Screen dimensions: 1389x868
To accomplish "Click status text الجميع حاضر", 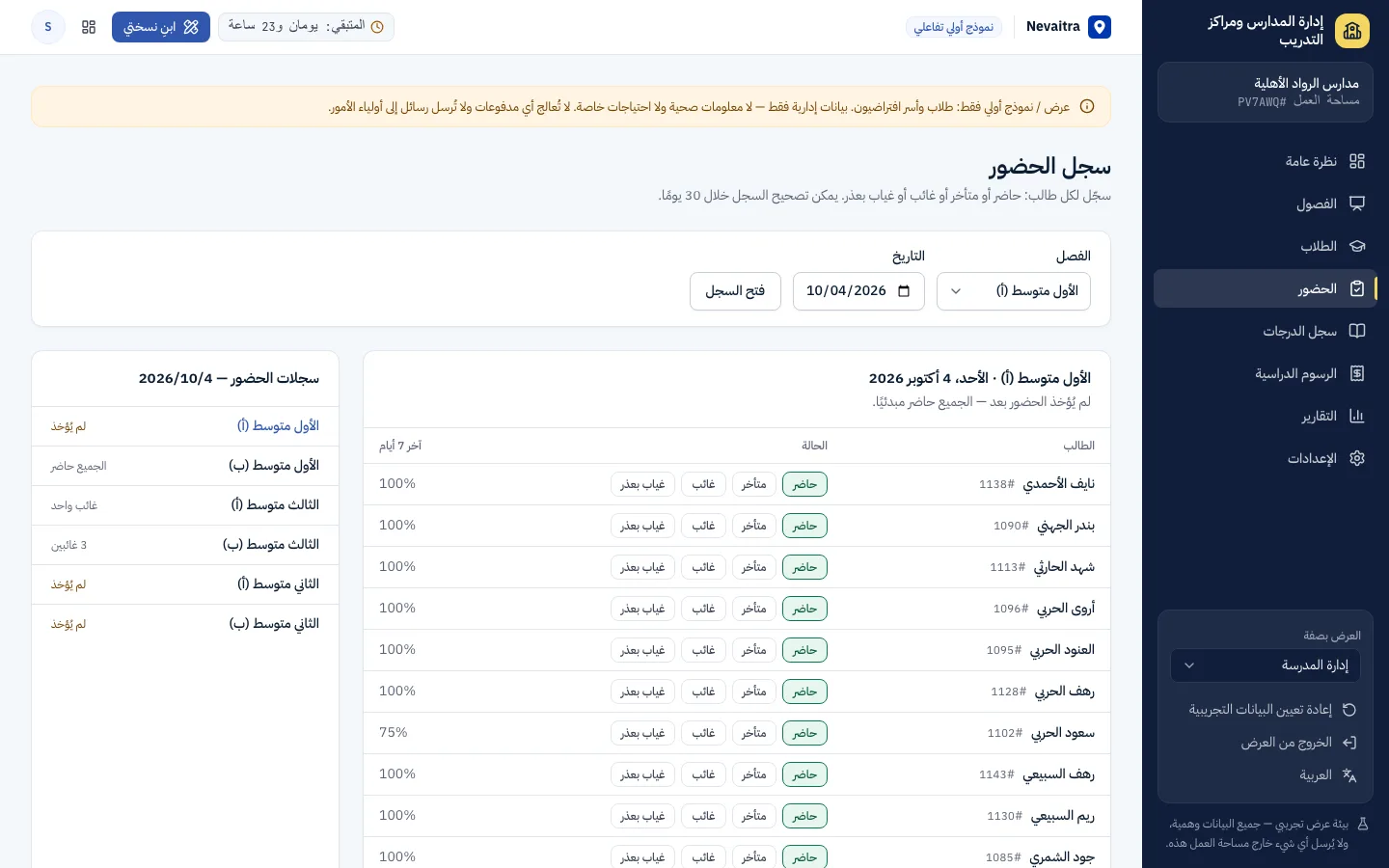I will click(x=79, y=467).
